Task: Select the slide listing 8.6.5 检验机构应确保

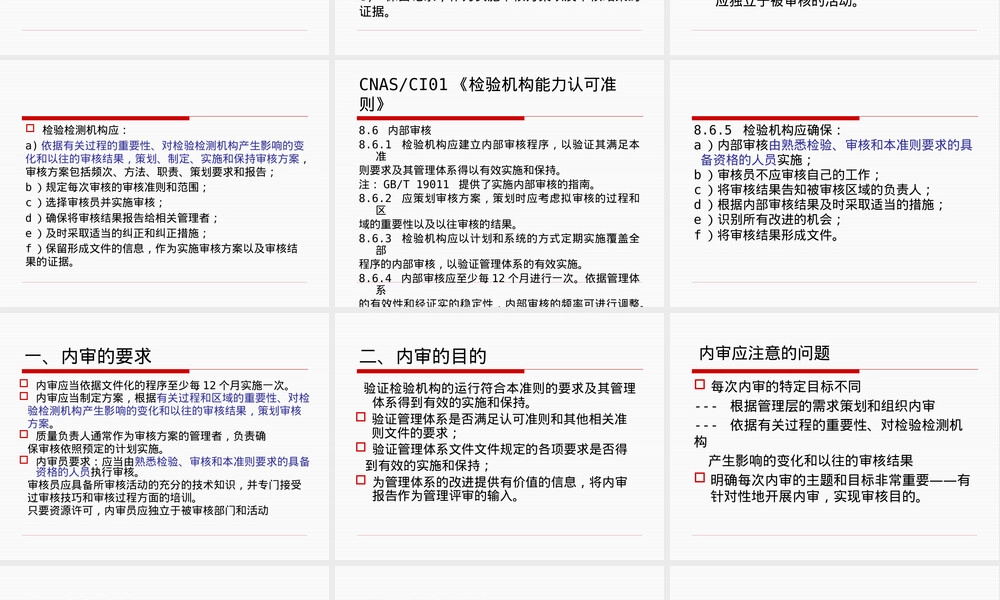Action: pos(835,184)
